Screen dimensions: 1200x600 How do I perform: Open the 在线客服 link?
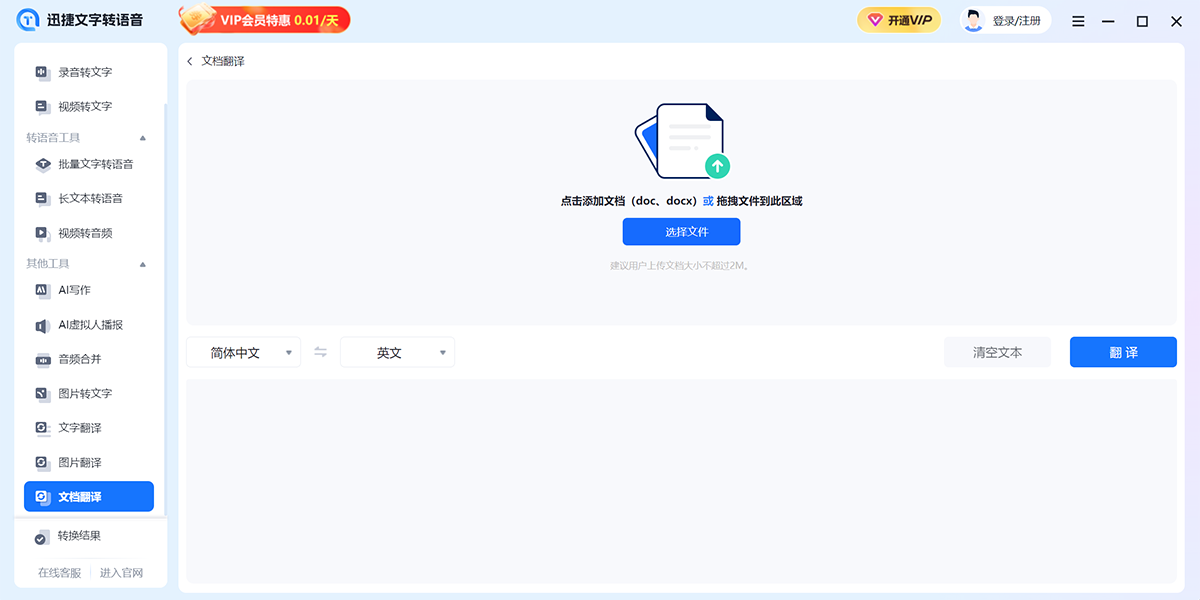(x=59, y=573)
